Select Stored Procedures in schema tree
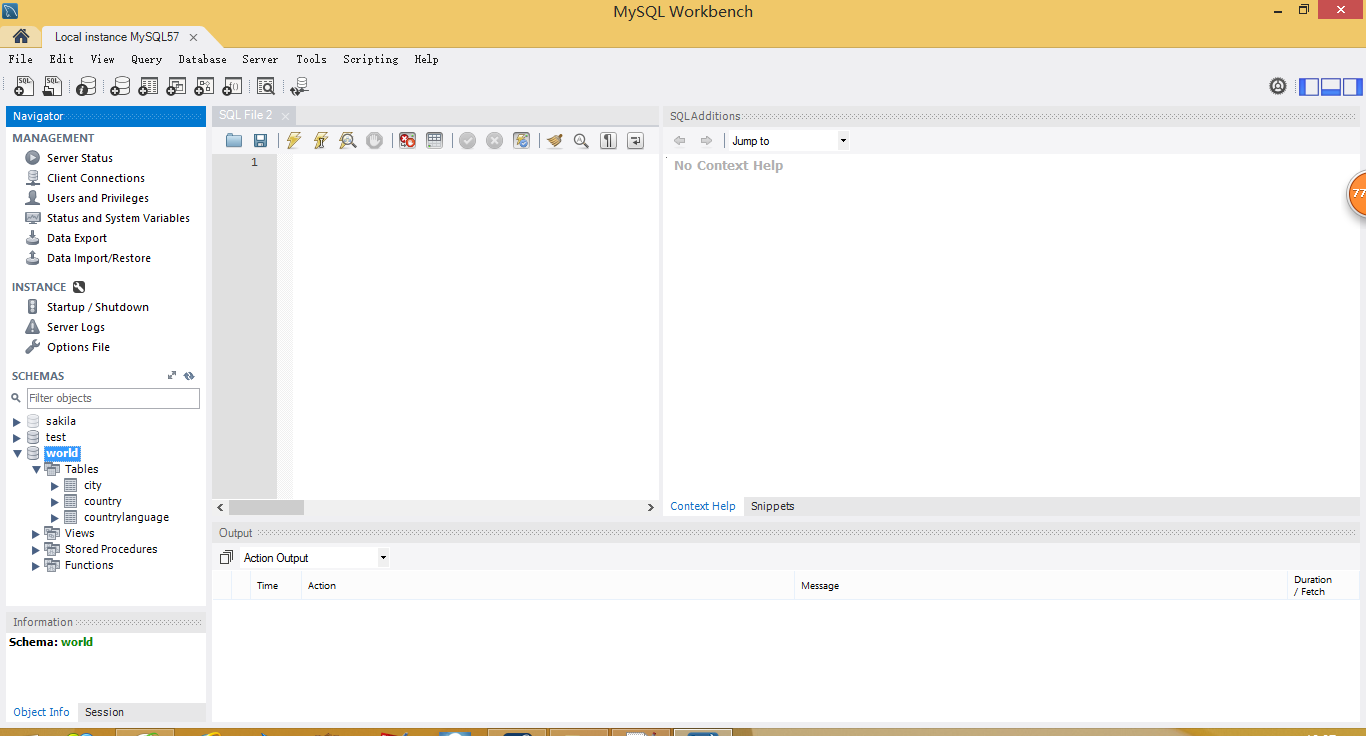Screen dimensions: 1366x736 pyautogui.click(x=111, y=549)
